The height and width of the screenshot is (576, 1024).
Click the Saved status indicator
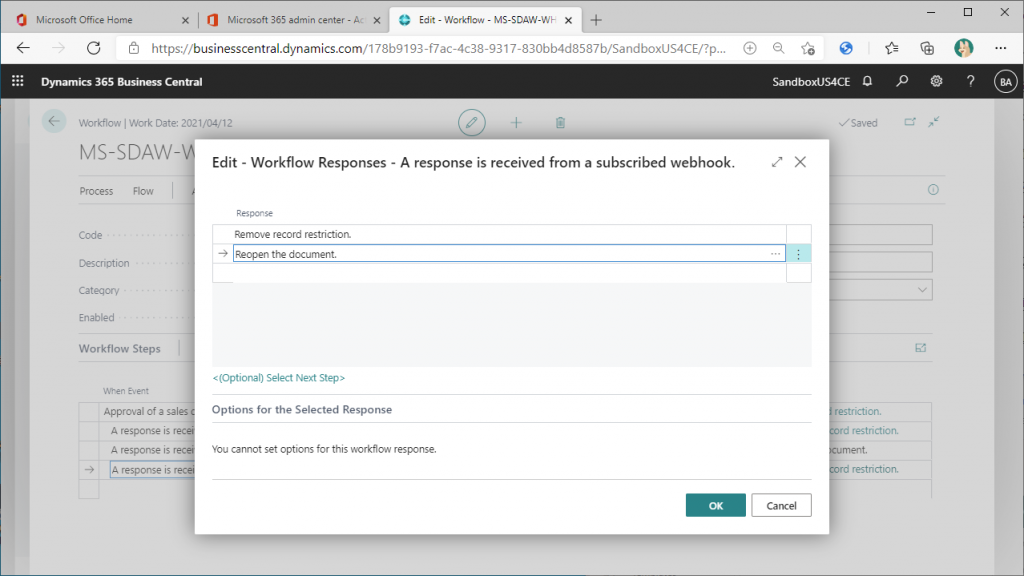858,123
